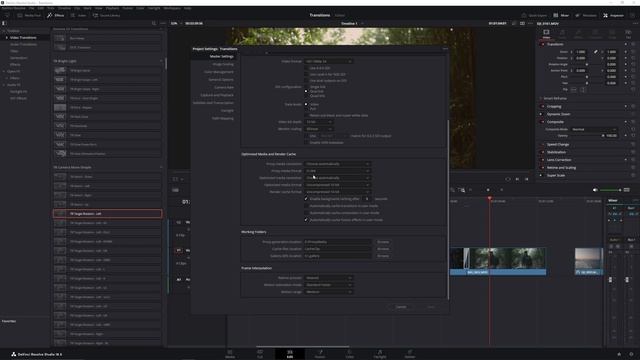640x360 pixels.
Task: Click the Metadata button in top toolbar
Action: (x=586, y=15)
